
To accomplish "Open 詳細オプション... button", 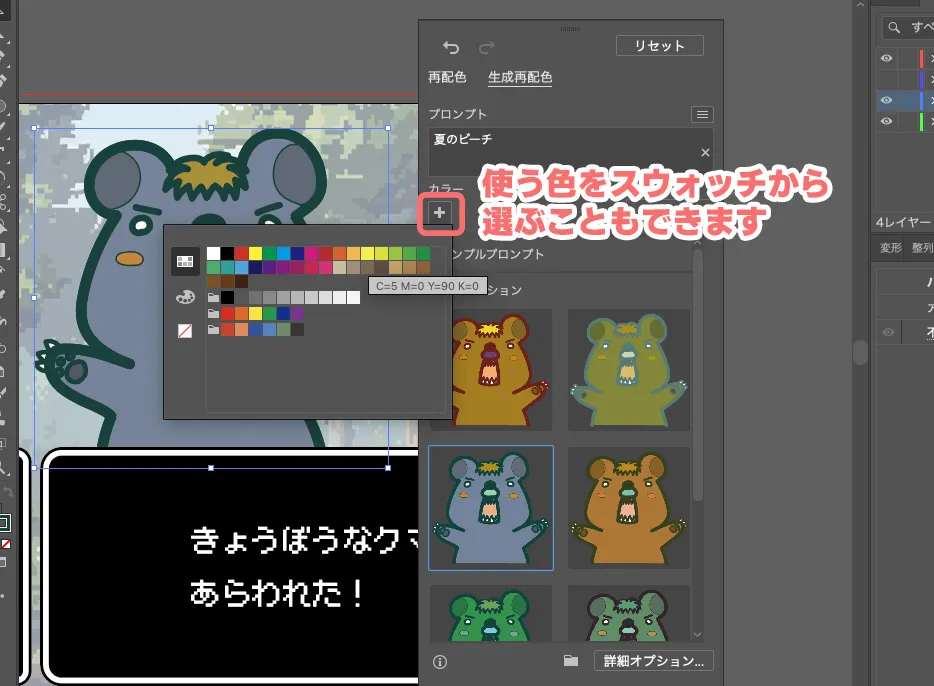I will (x=654, y=661).
